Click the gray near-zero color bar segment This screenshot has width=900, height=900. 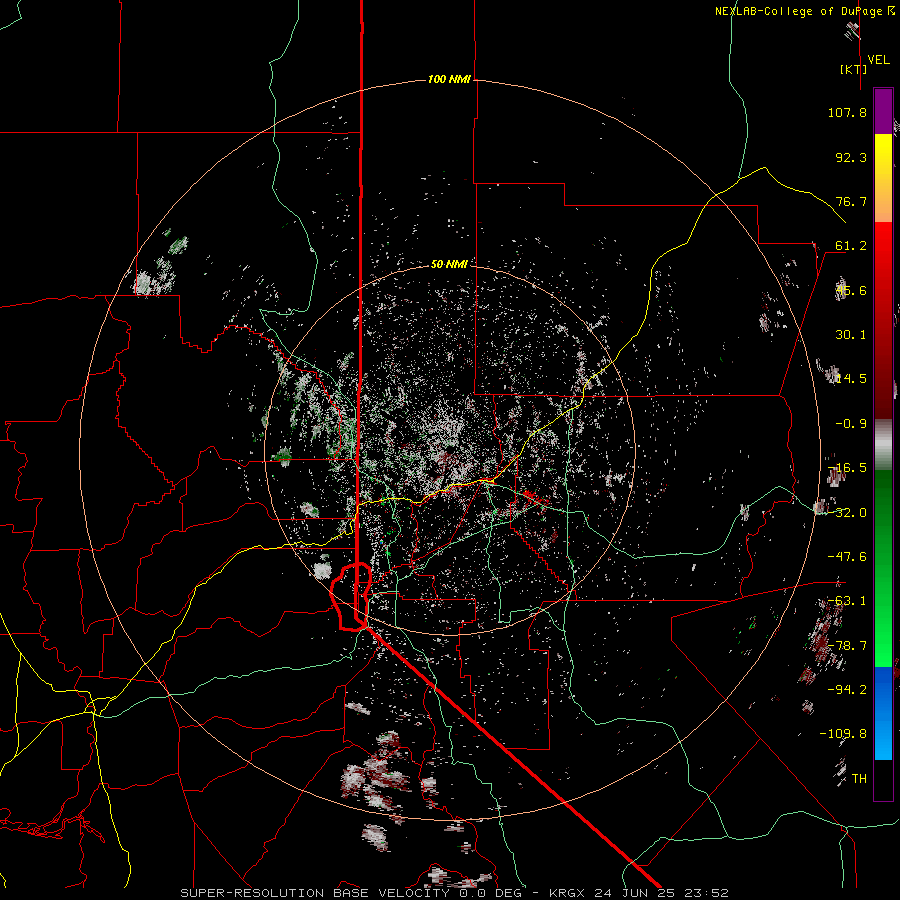point(883,445)
